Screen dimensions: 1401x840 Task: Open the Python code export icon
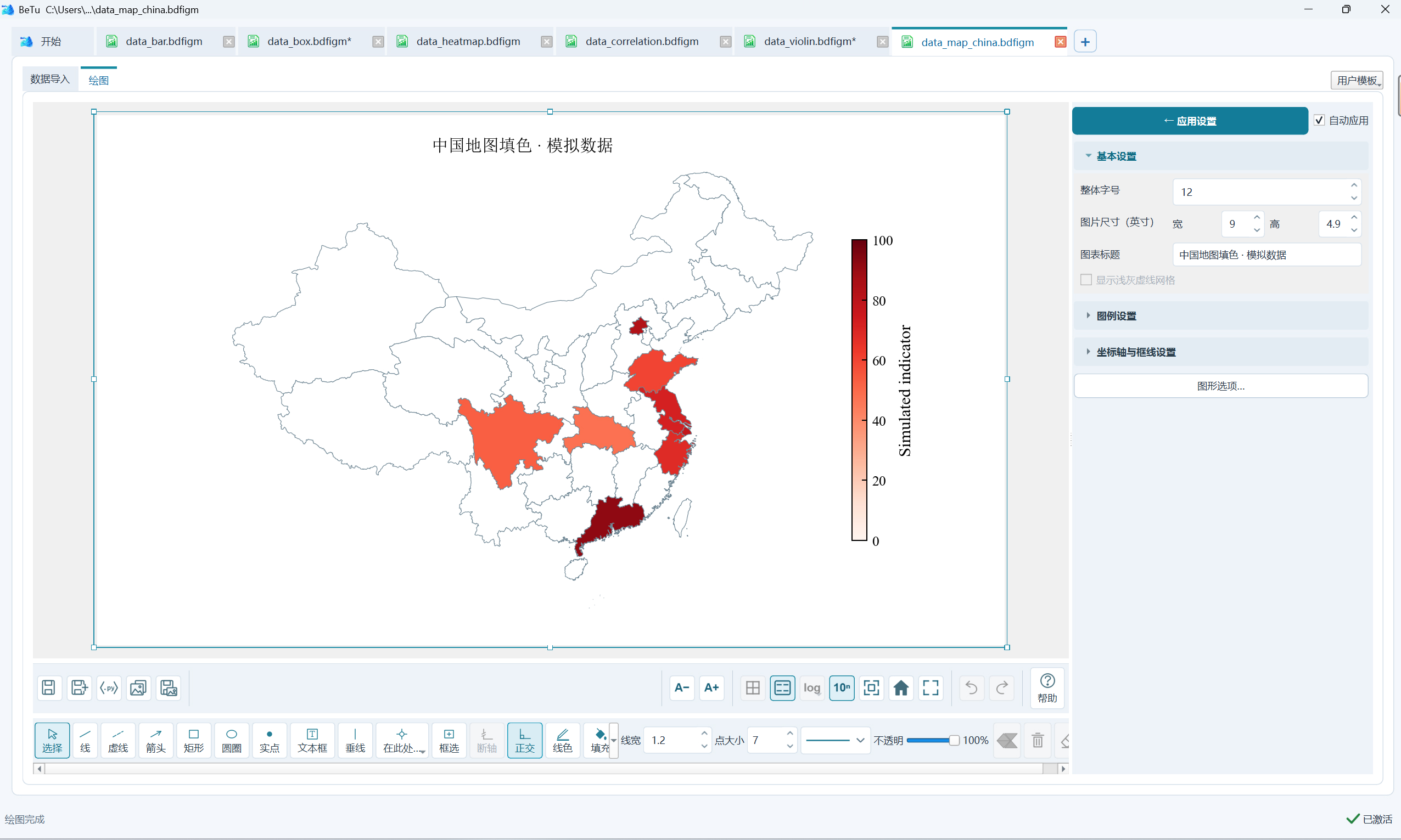pyautogui.click(x=109, y=687)
